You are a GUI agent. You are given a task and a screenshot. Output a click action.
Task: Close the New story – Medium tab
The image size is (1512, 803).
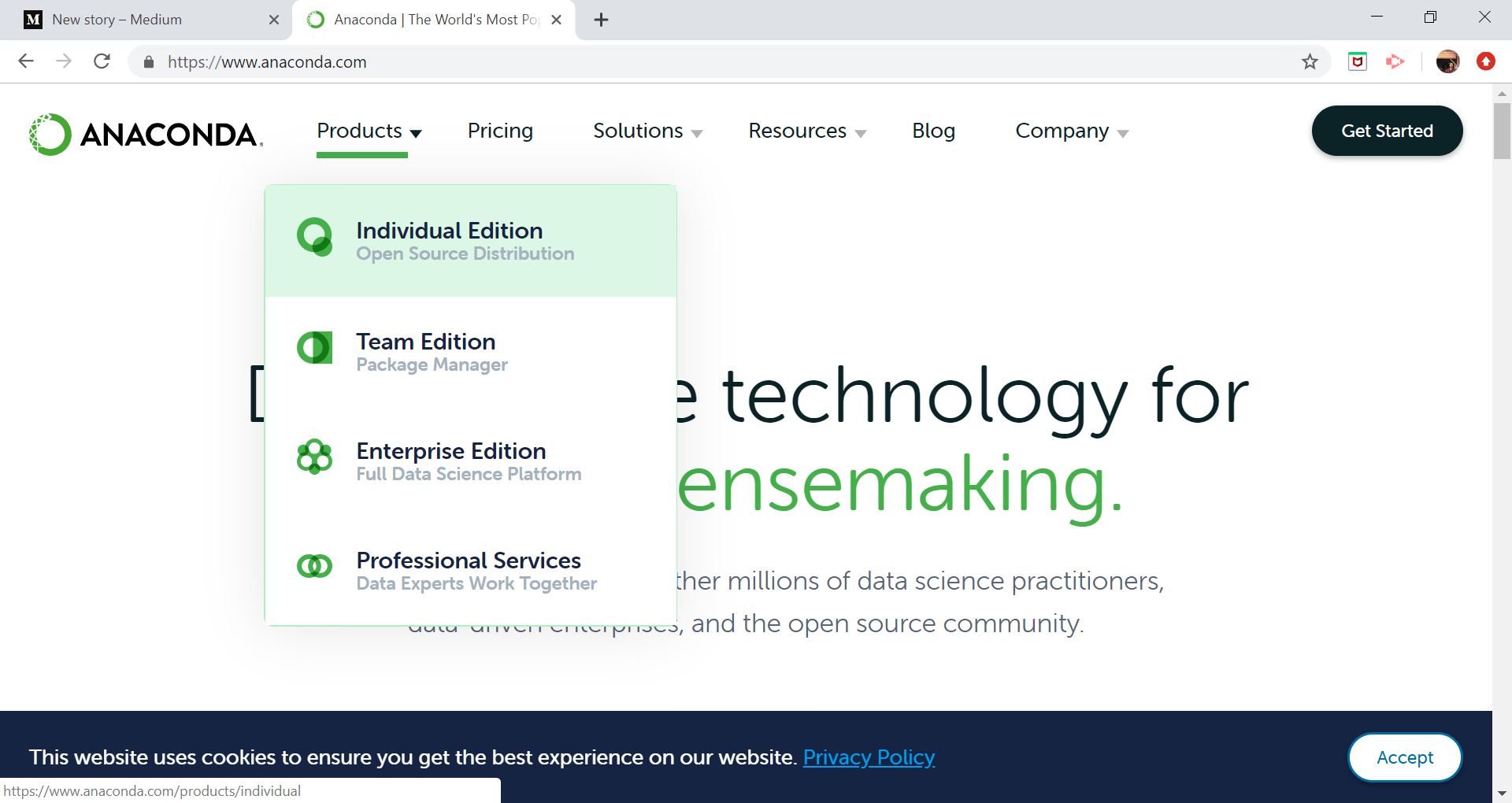(274, 20)
